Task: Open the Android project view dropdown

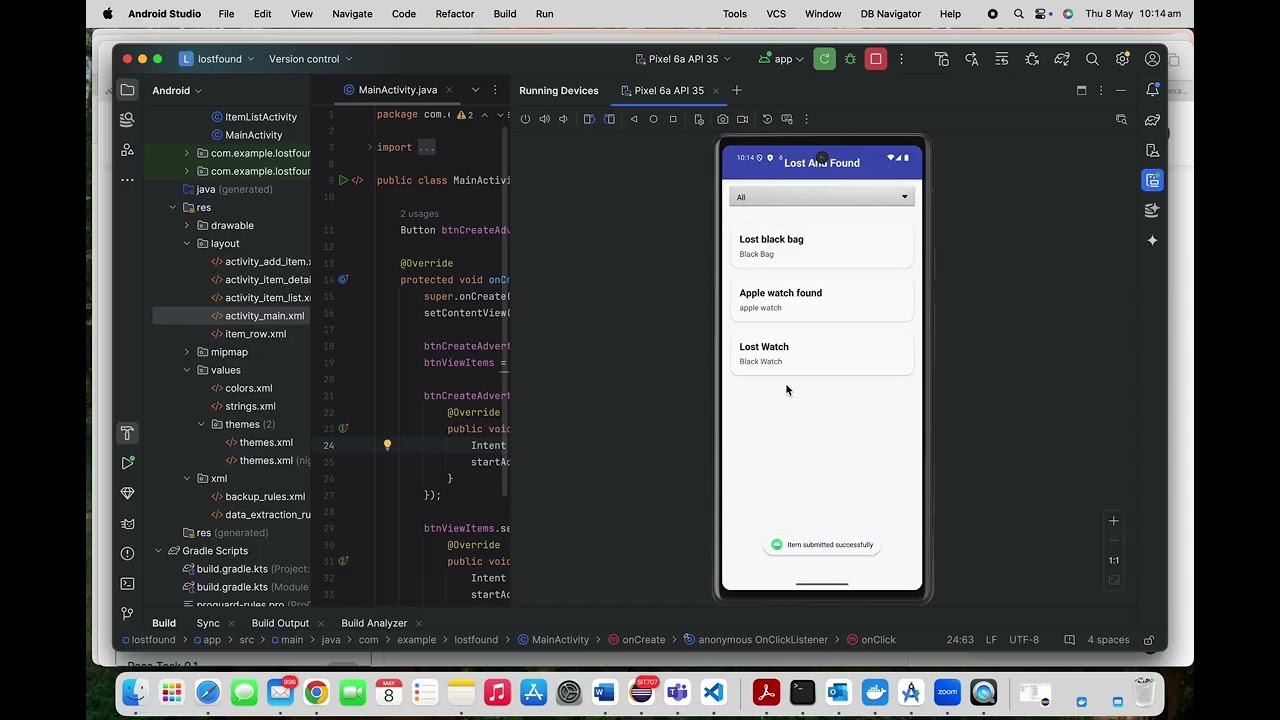Action: tap(177, 90)
